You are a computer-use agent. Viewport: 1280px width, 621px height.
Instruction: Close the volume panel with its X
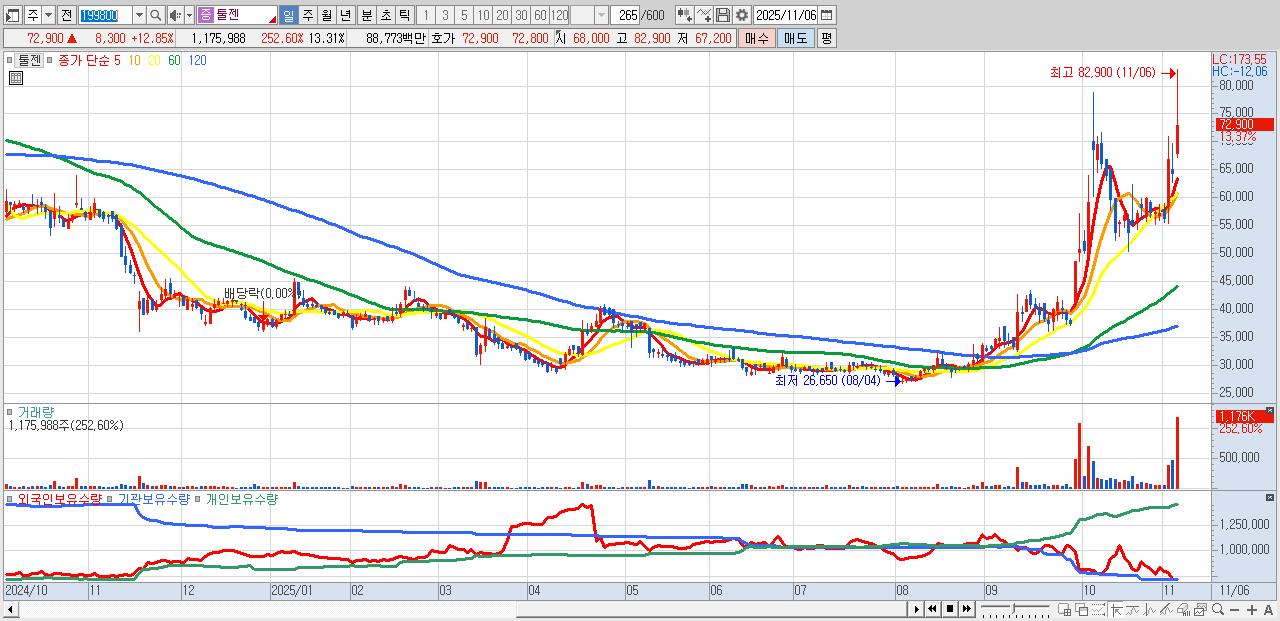click(x=1270, y=410)
